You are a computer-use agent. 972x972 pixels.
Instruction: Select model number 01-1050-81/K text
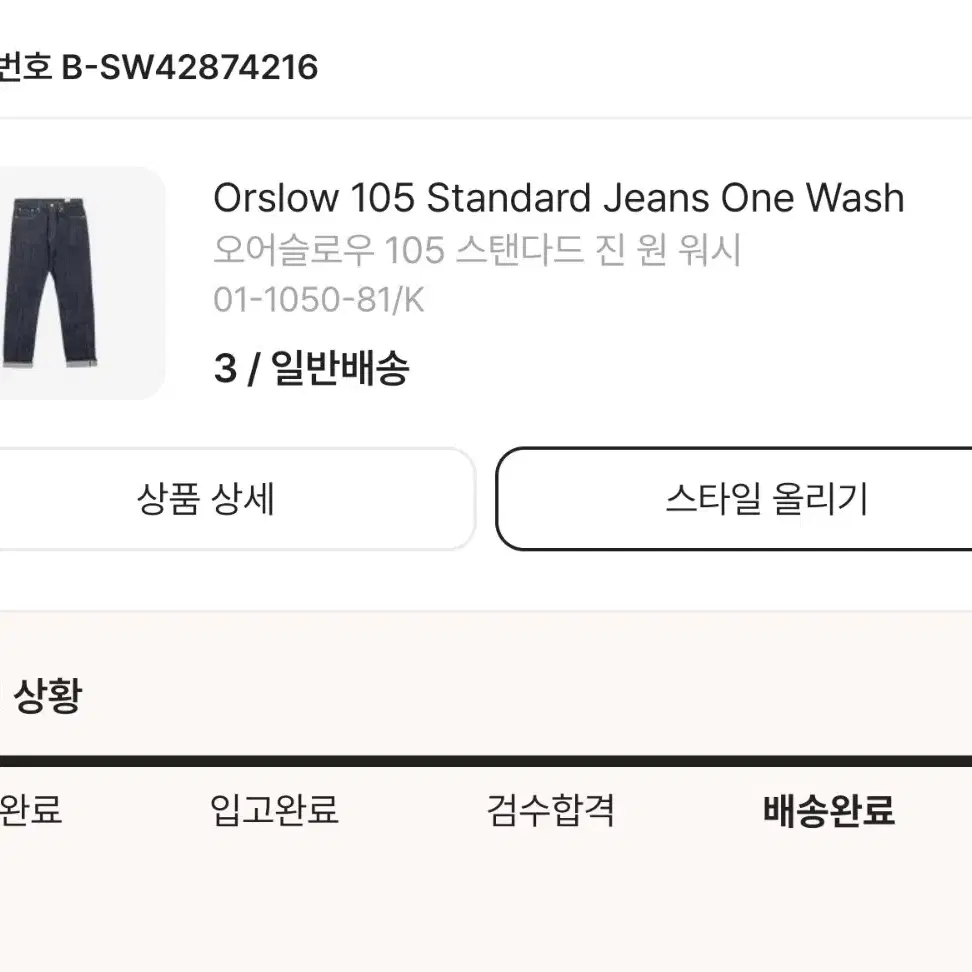coord(319,299)
